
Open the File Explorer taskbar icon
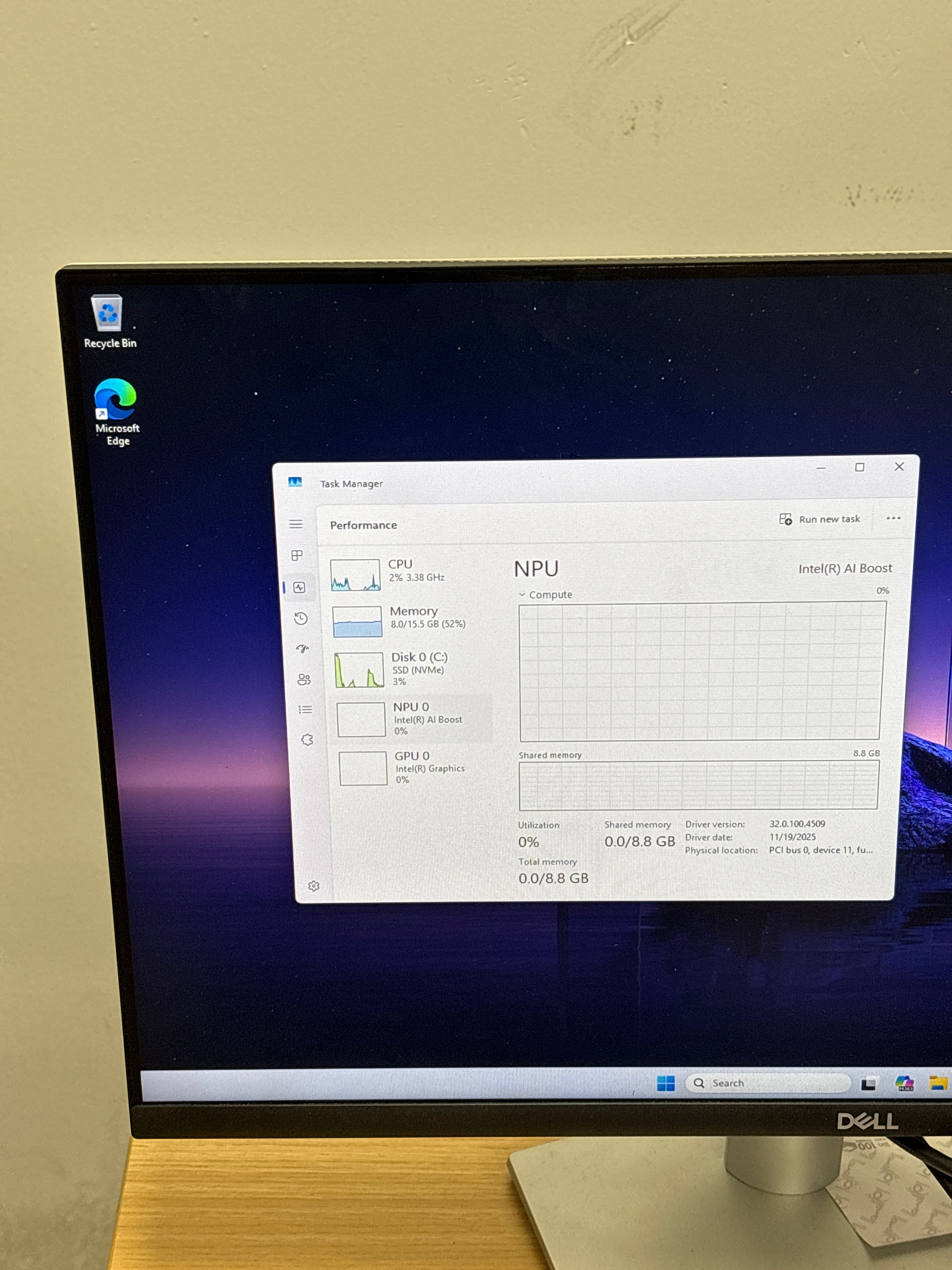click(x=939, y=1083)
